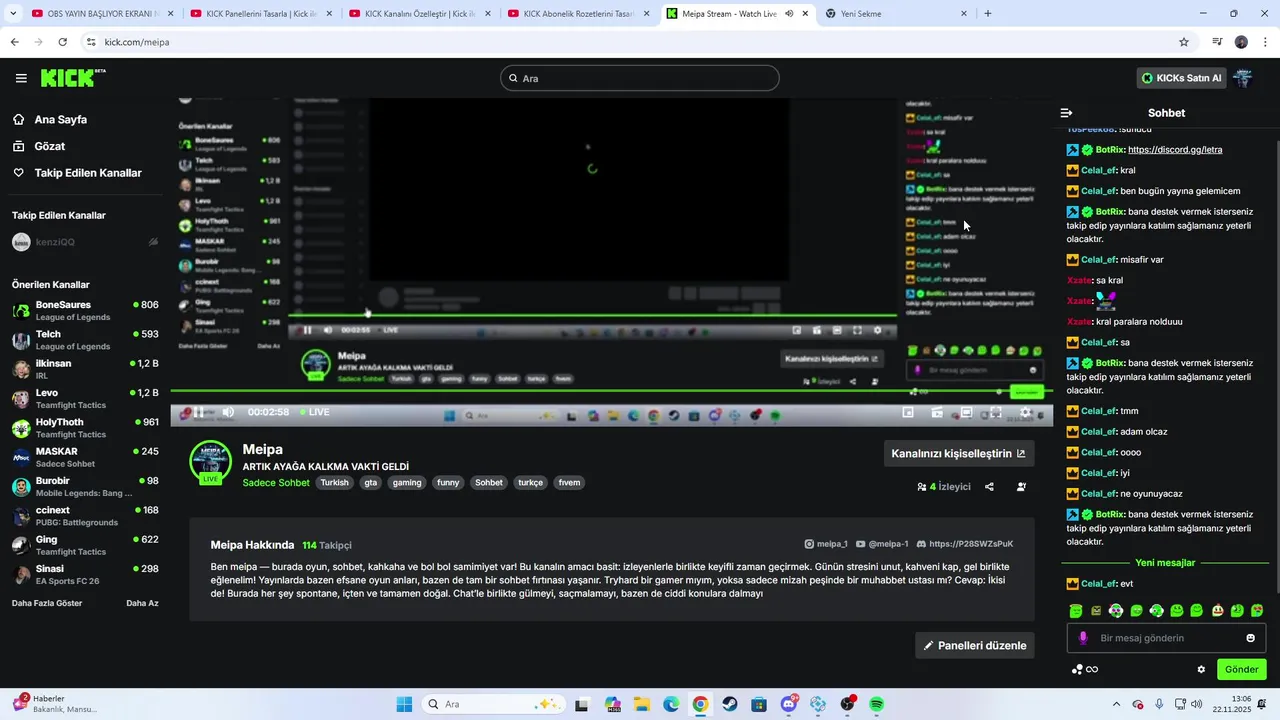Open Sadece Sohbet category link
The height and width of the screenshot is (720, 1280).
[276, 483]
